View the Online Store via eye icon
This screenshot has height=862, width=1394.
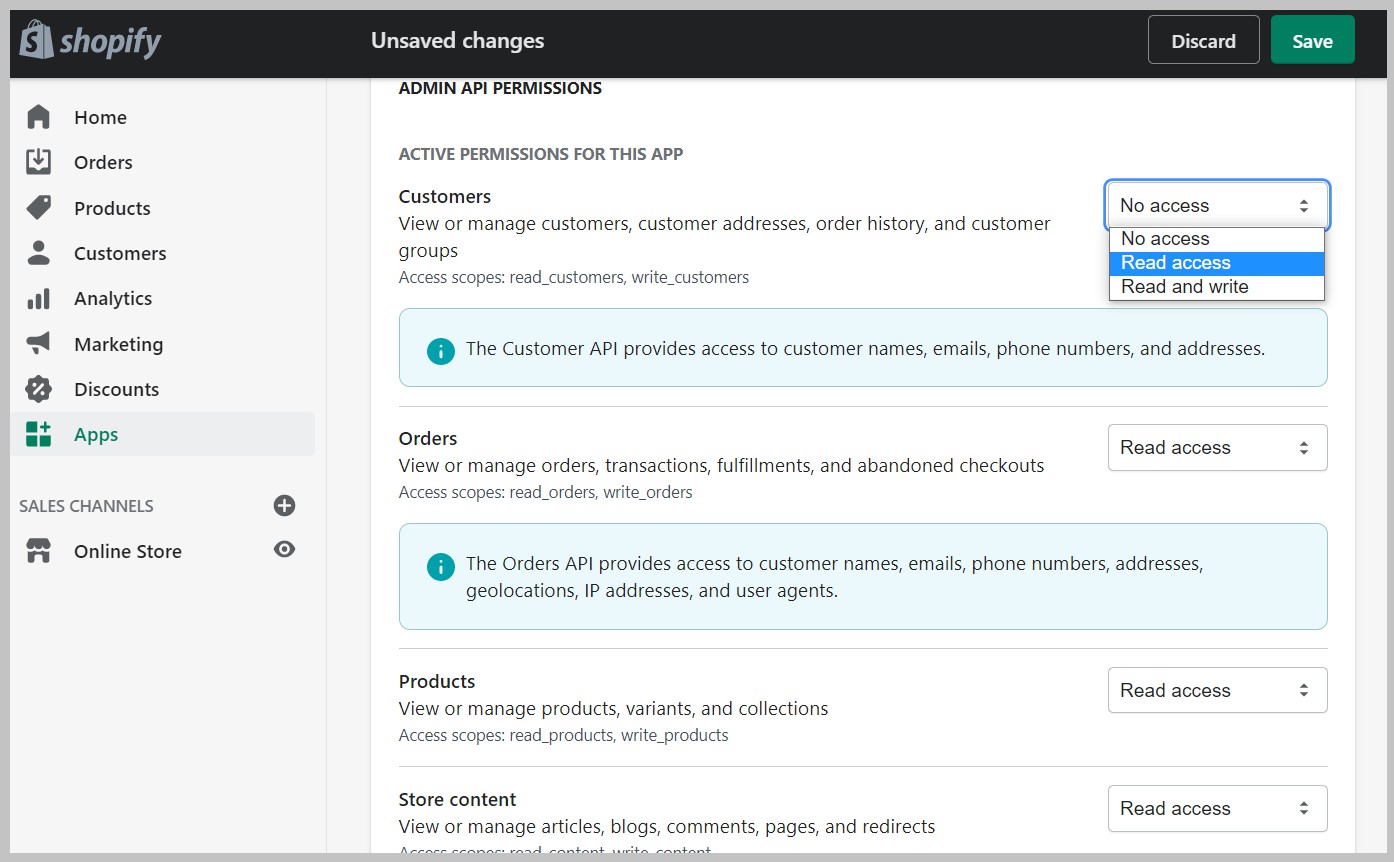click(x=284, y=549)
